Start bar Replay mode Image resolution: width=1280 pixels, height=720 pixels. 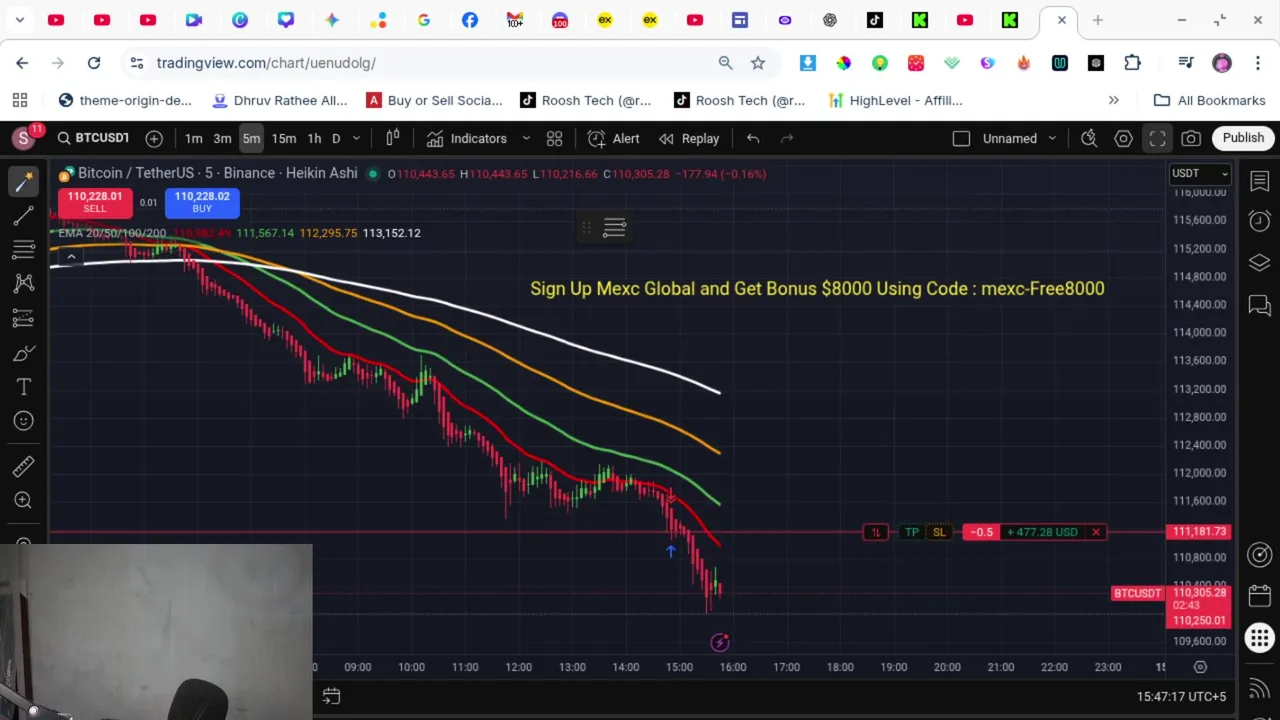(x=688, y=138)
